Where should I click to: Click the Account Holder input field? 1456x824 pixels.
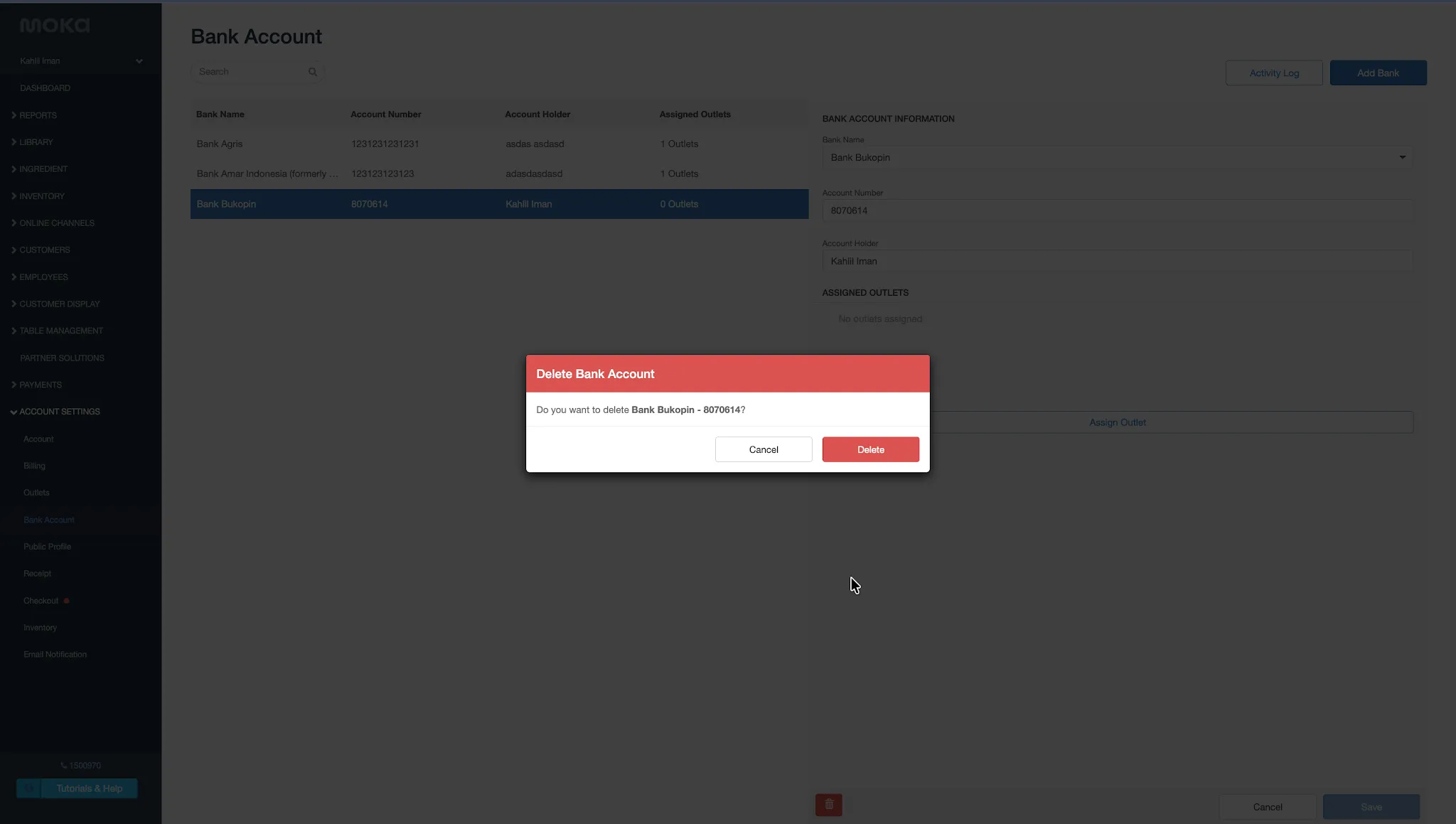pos(1117,262)
